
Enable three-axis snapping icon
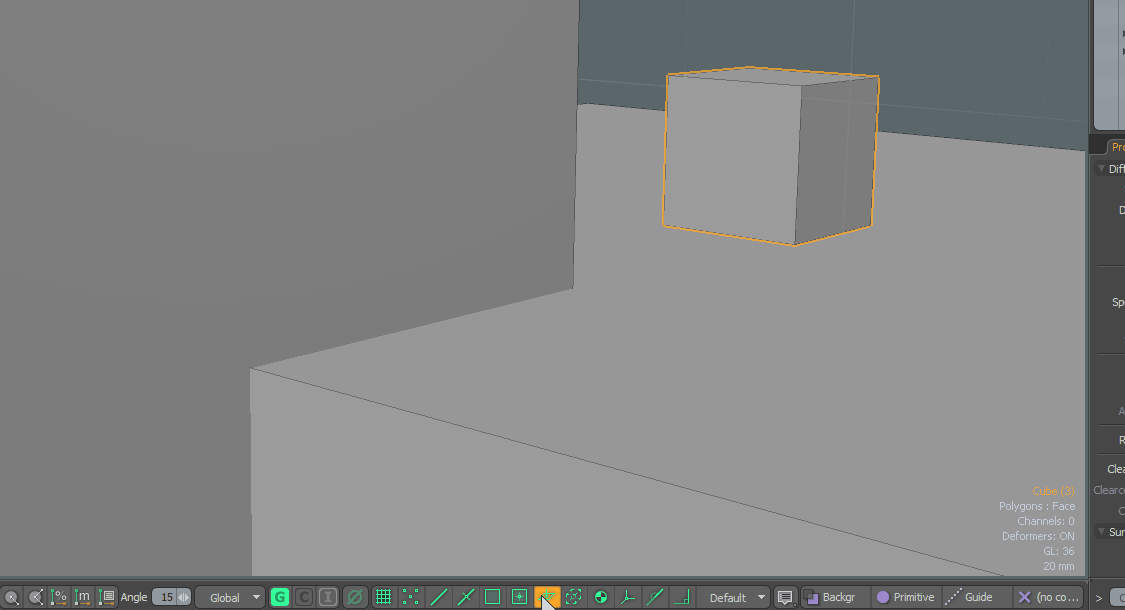[x=628, y=597]
